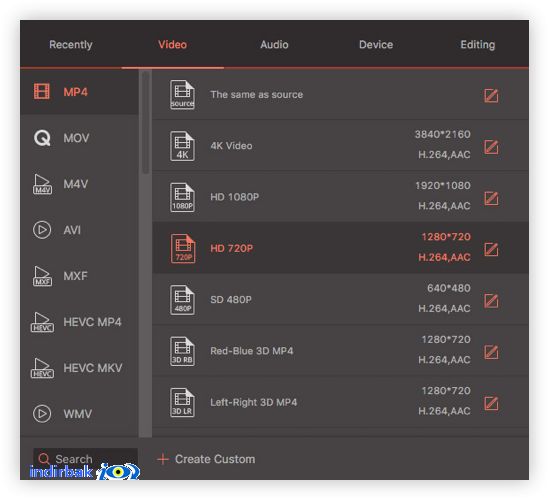
Task: Click the 1920*1080 resolution value
Action: (x=443, y=186)
